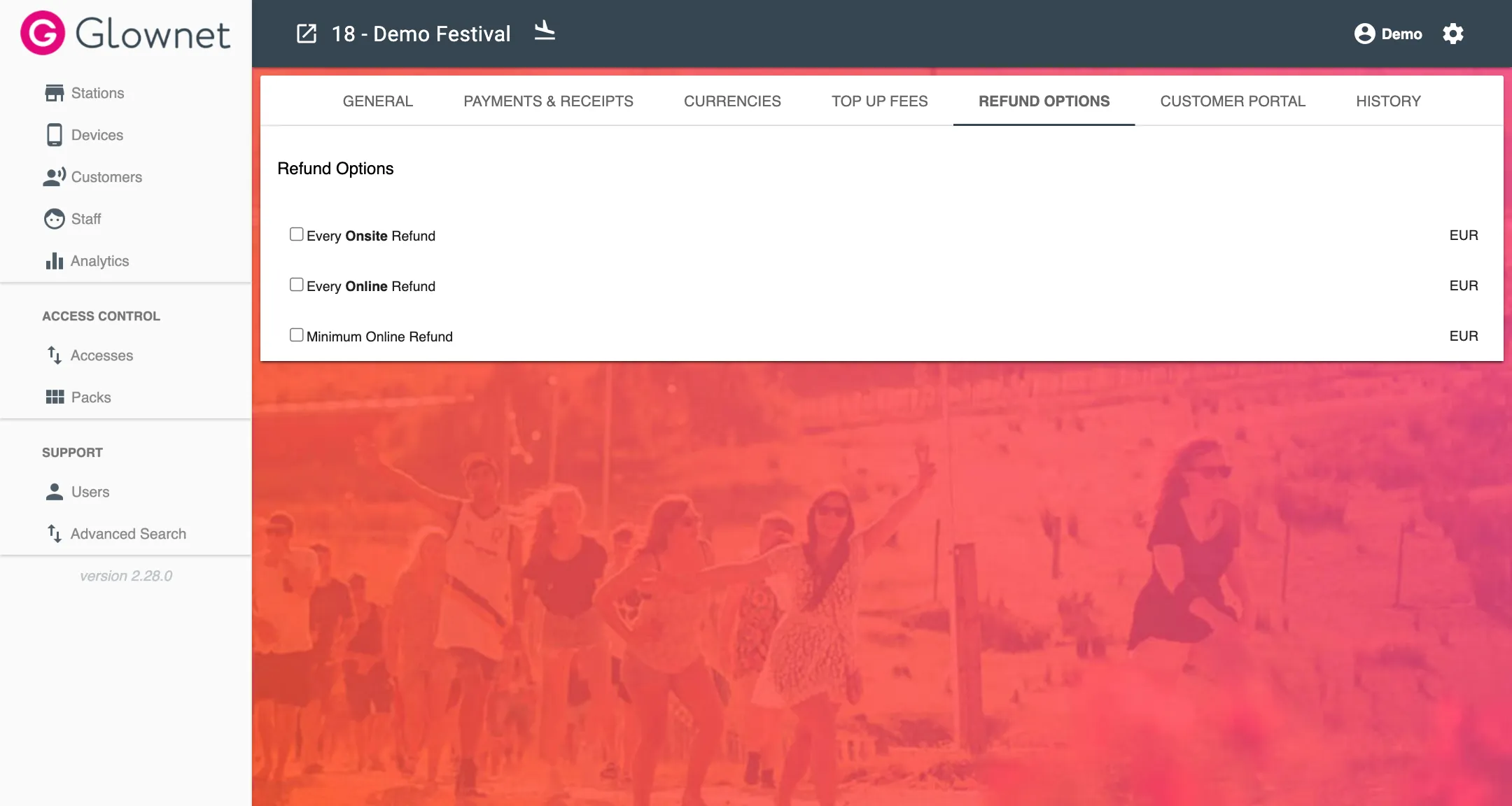This screenshot has width=1512, height=806.
Task: Enable Every Onsite Refund checkbox
Action: (x=297, y=234)
